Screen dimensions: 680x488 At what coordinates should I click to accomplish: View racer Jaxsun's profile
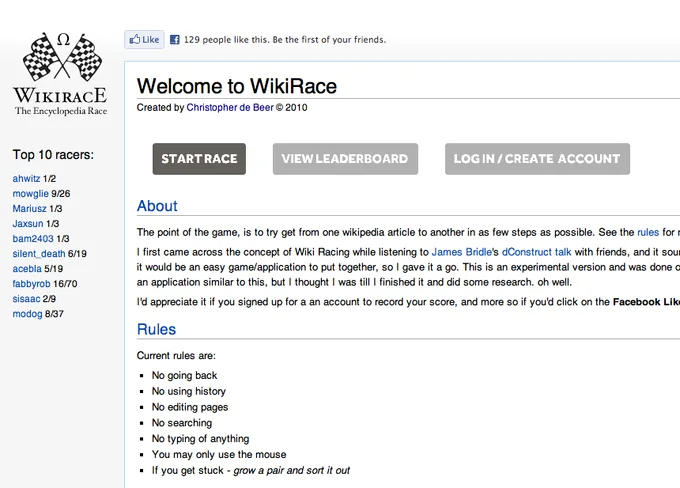pos(28,223)
